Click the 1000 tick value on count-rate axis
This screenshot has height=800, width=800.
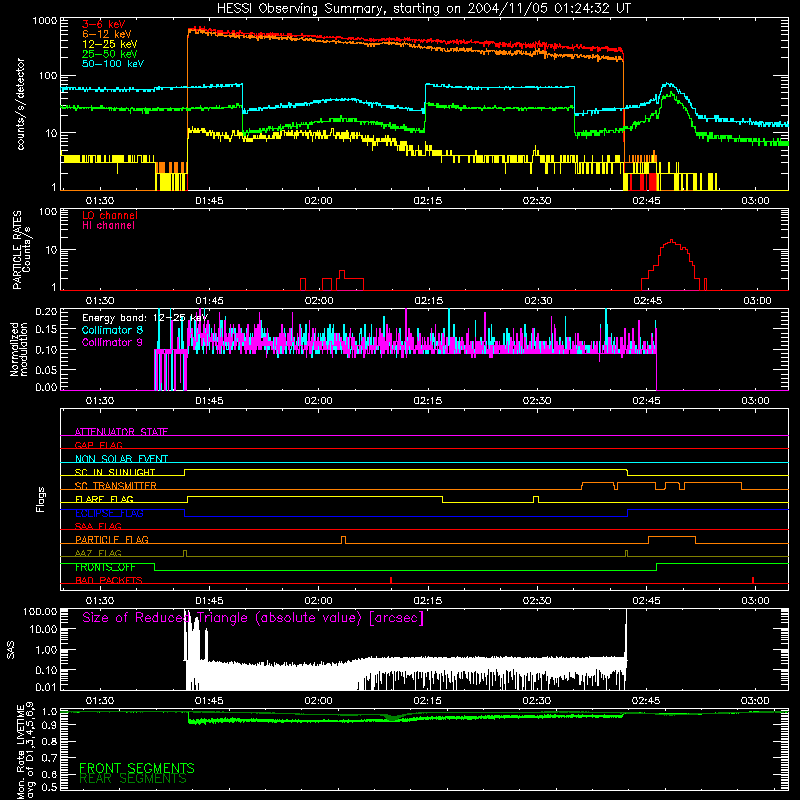point(44,21)
